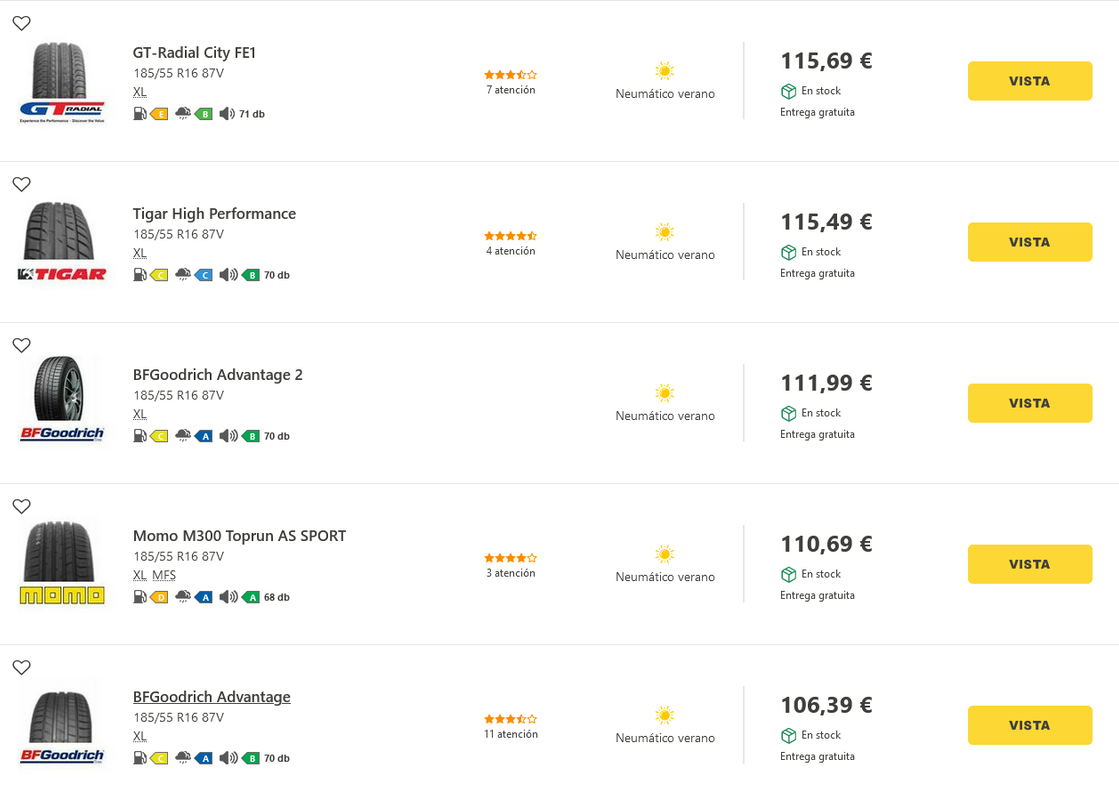Screen dimensions: 1119x800
Task: Add BFGoodrich Advantage 2 to favorites heart
Action: tap(21, 345)
